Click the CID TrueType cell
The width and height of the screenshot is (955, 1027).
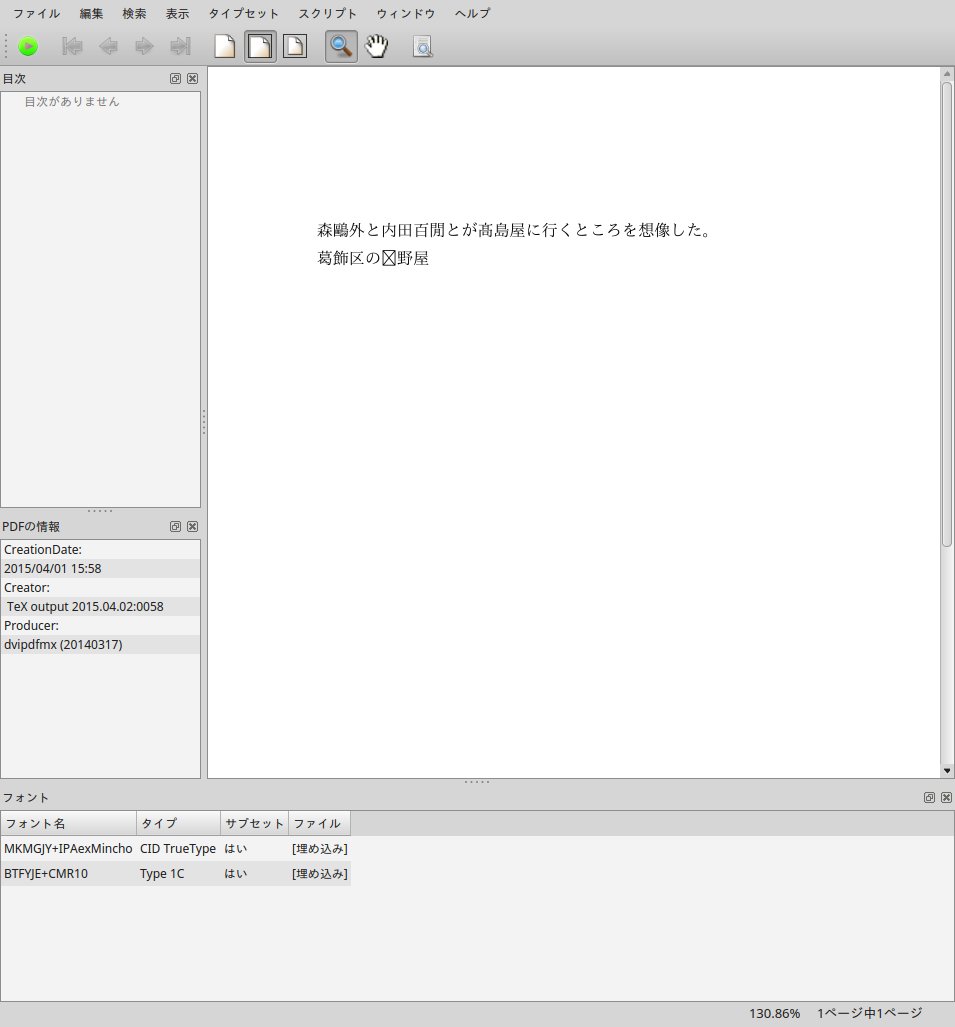pyautogui.click(x=178, y=848)
